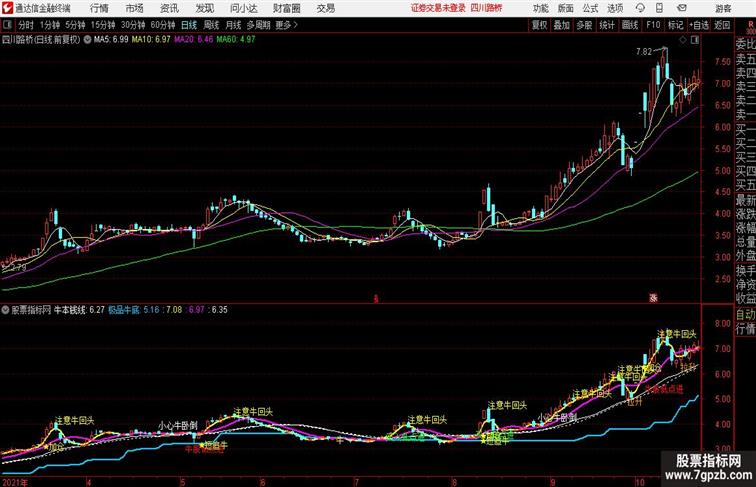Viewport: 756px width, 487px height.
Task: Open the customer service headset icon
Action: (640, 8)
